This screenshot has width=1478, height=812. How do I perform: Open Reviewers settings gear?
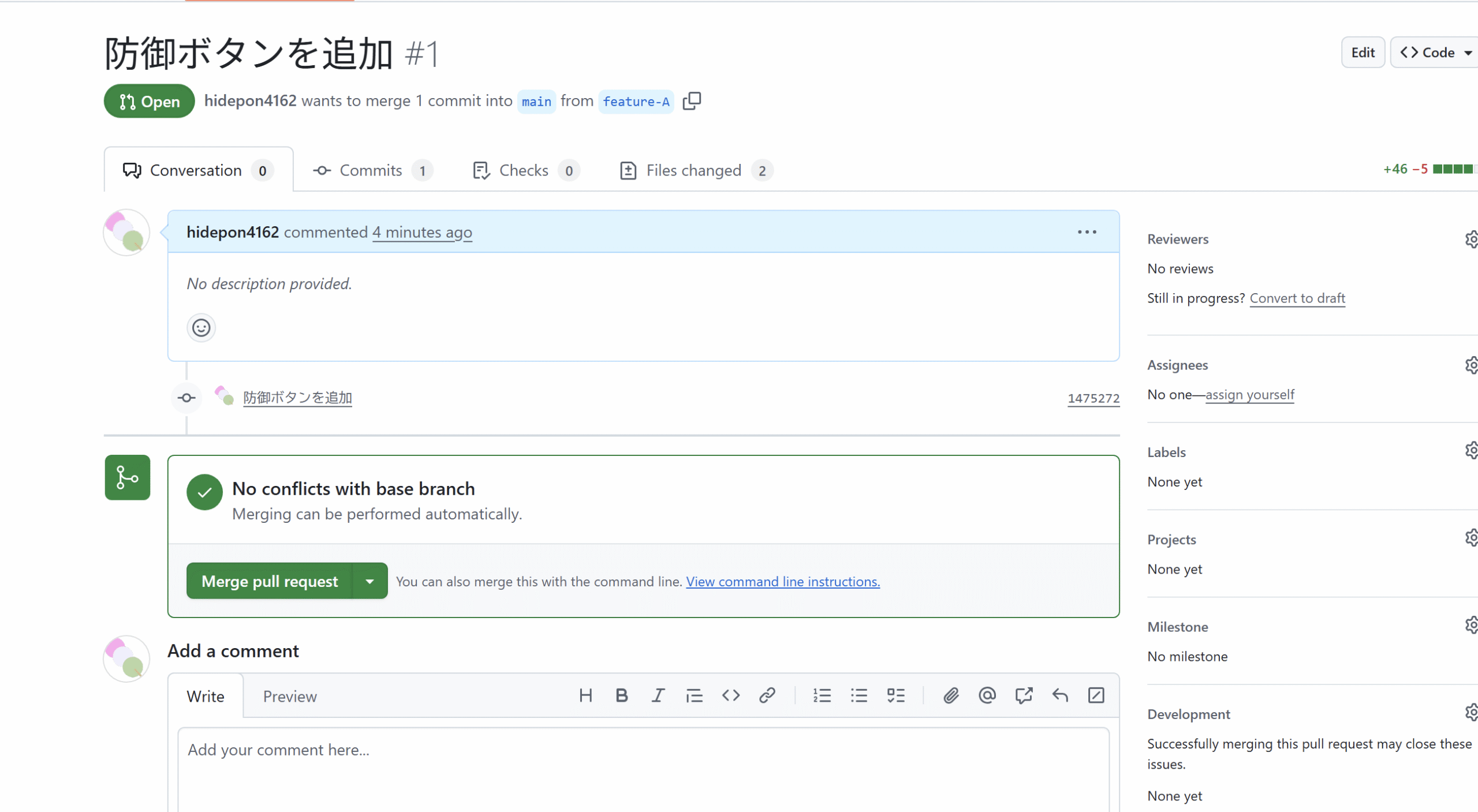pyautogui.click(x=1472, y=239)
